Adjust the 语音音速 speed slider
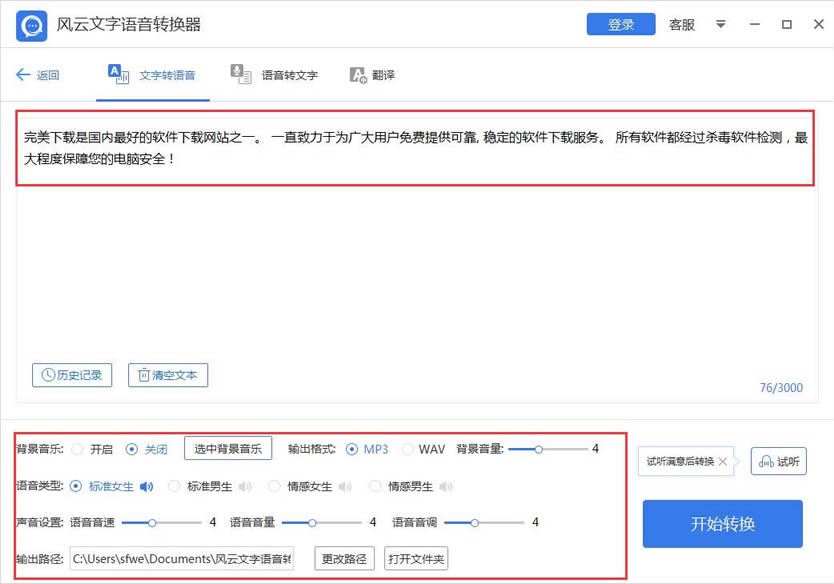The height and width of the screenshot is (584, 834). pos(152,523)
